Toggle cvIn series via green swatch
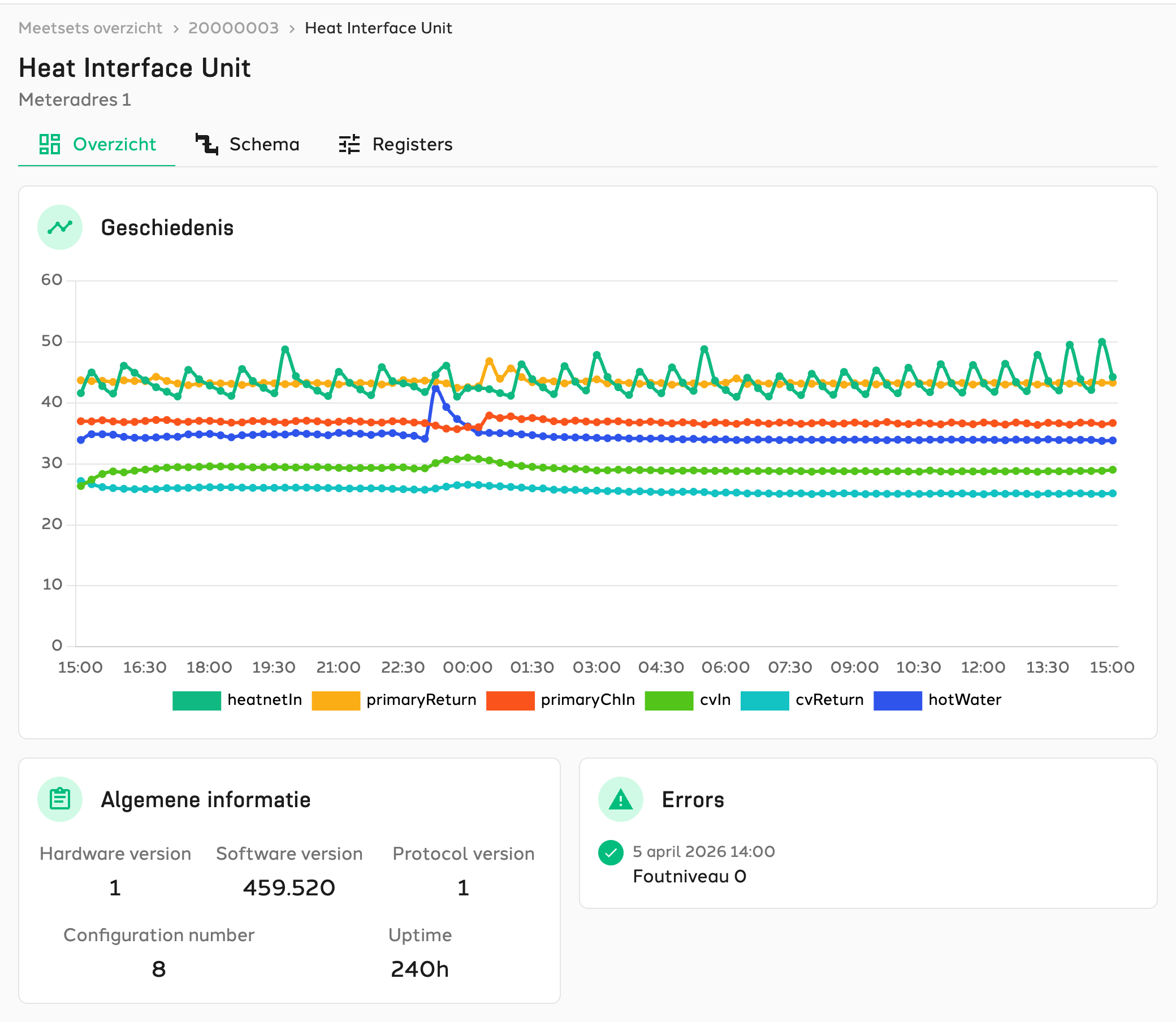 pos(669,700)
